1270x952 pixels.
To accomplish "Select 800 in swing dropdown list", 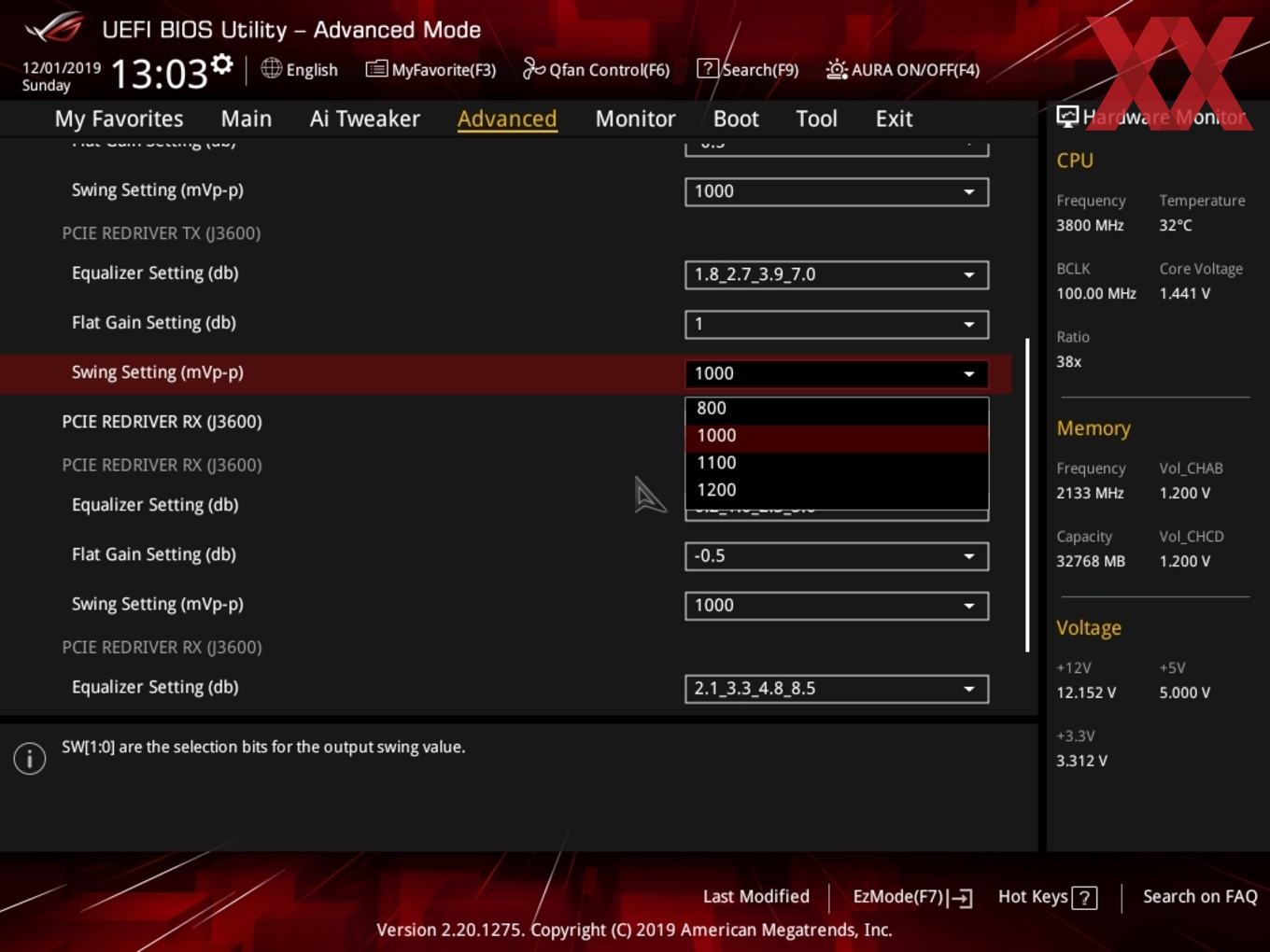I will point(837,409).
